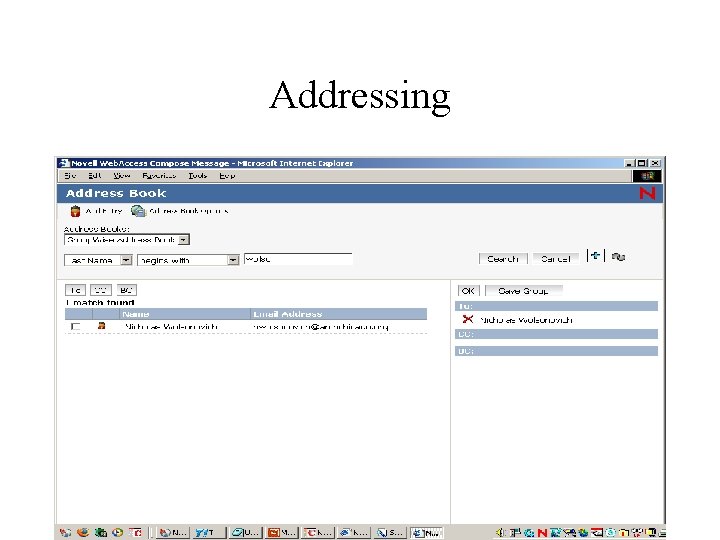Click the red Novell N logo

coord(647,193)
